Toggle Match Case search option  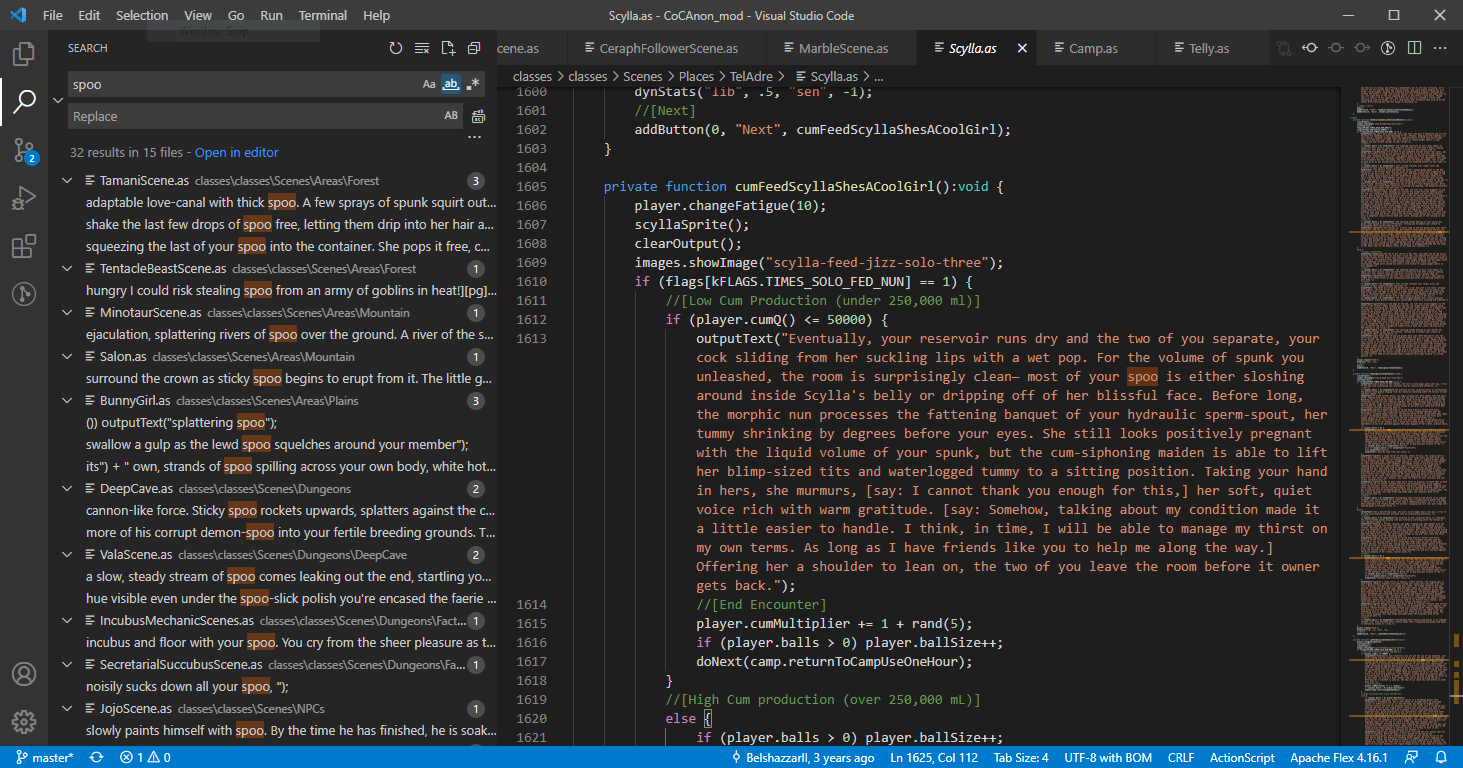click(429, 85)
